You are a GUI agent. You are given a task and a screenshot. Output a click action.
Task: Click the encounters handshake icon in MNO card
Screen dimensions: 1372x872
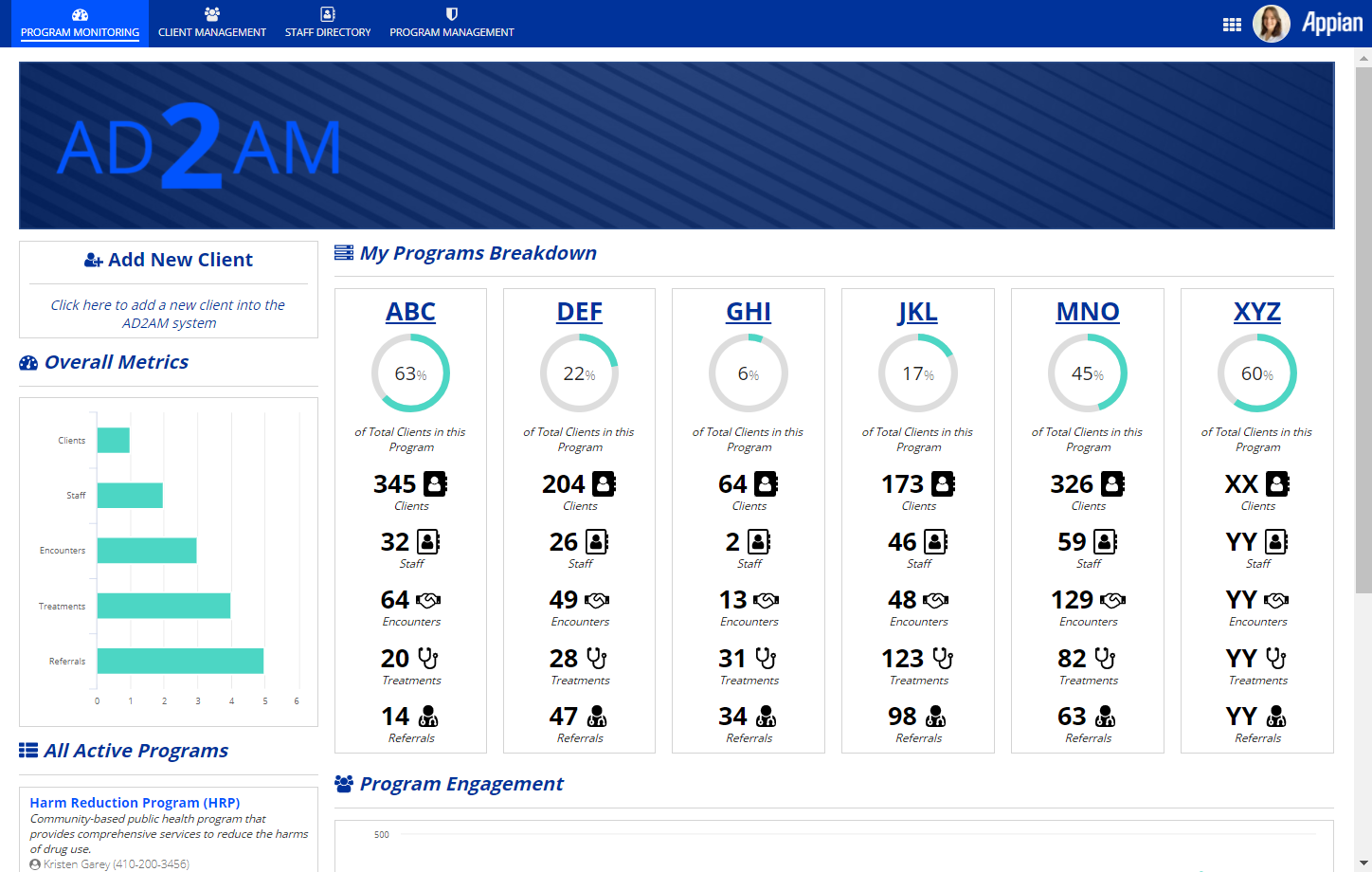point(1112,600)
